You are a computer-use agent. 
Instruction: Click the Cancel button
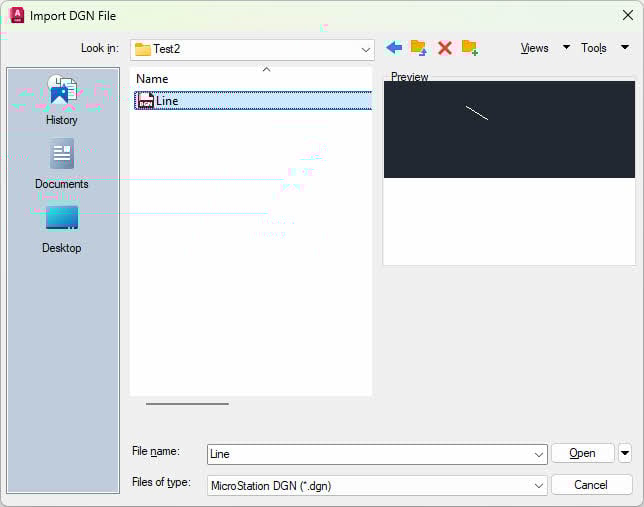click(591, 485)
